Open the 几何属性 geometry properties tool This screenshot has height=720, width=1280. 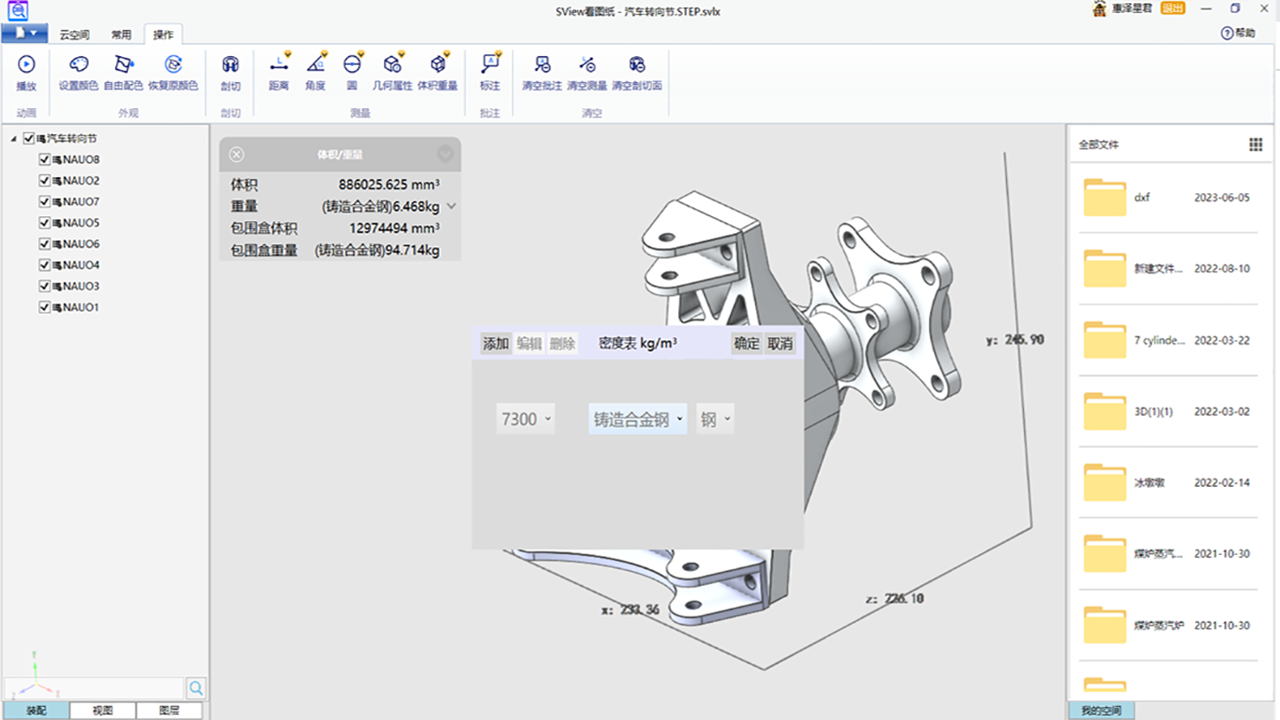tap(394, 72)
